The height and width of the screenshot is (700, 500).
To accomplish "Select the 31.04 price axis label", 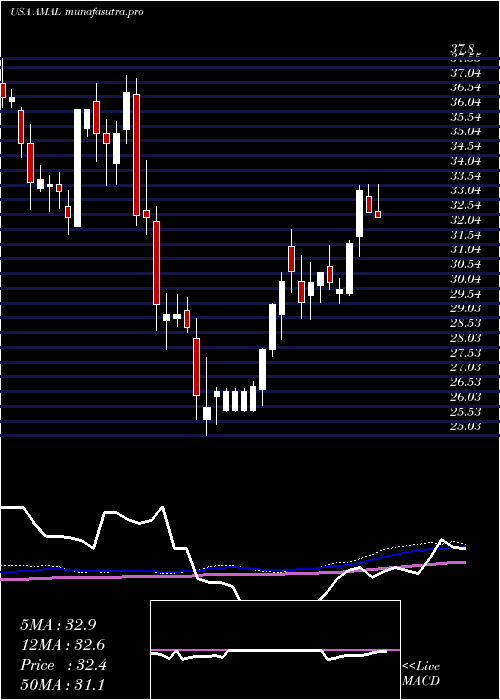I will 466,249.
